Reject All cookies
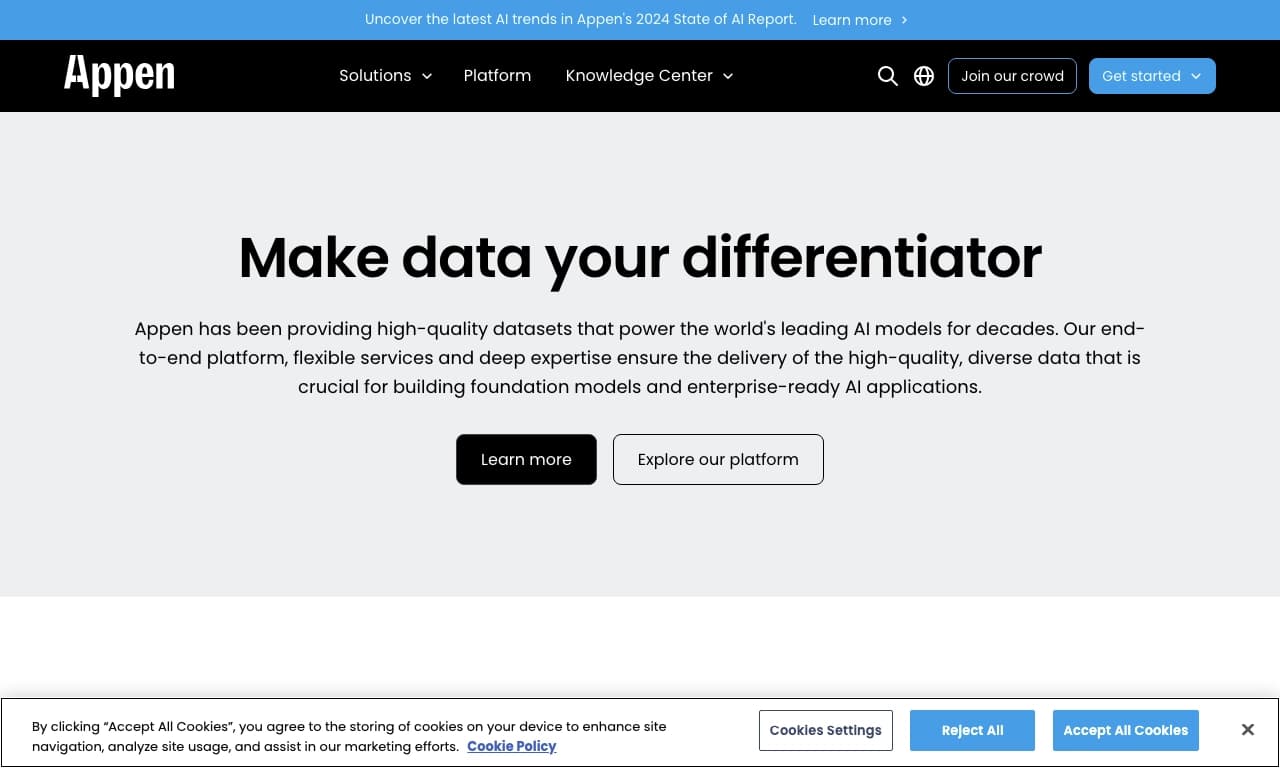This screenshot has height=768, width=1280. coord(972,730)
